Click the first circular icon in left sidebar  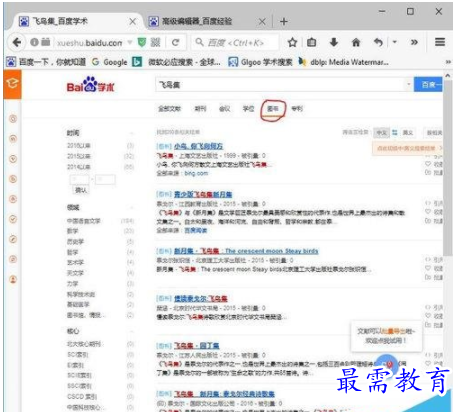pos(13,119)
